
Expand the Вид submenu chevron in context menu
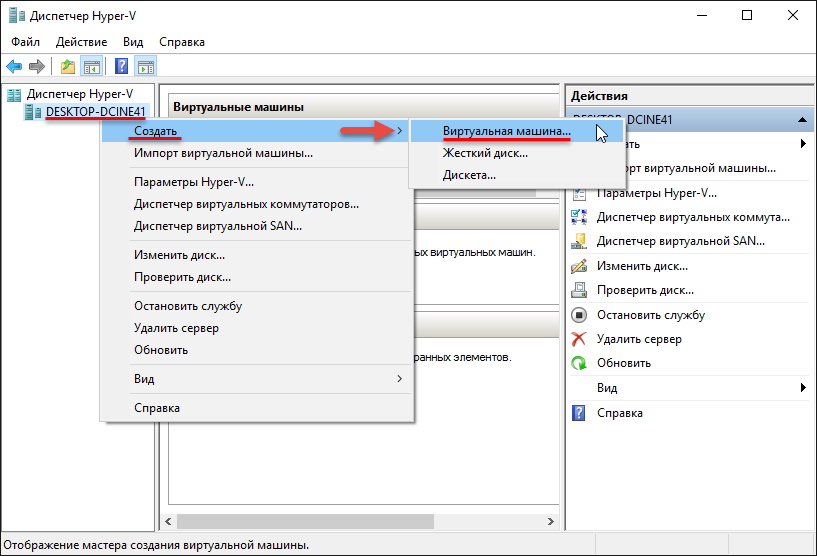(x=400, y=379)
